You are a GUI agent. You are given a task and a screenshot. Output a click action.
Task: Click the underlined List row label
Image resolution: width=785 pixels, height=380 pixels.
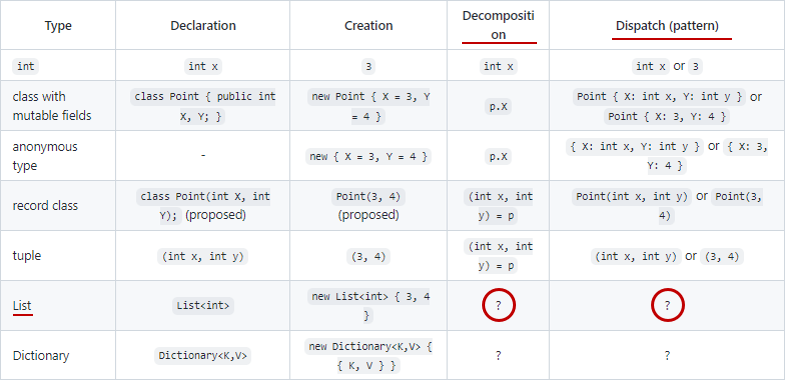click(23, 306)
